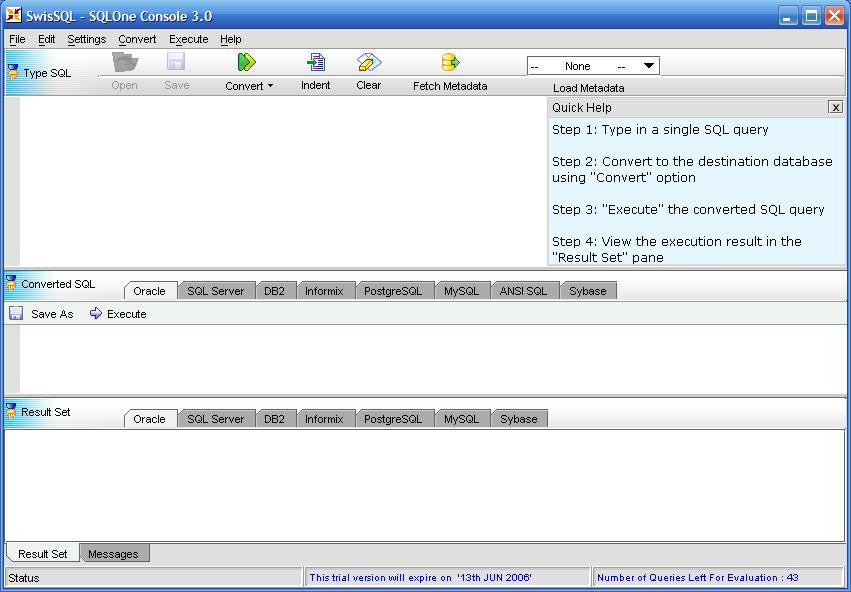Image resolution: width=851 pixels, height=592 pixels.
Task: Click the green Convert arrow icon
Action: tap(246, 62)
